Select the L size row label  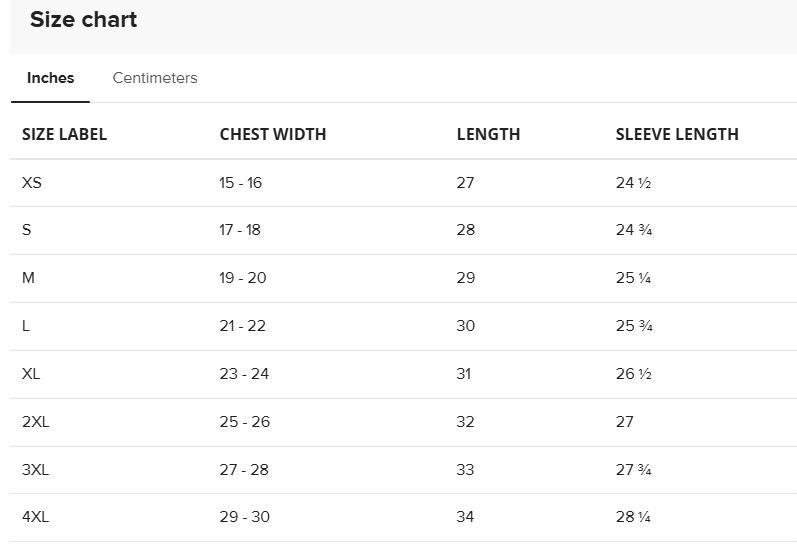tap(26, 326)
